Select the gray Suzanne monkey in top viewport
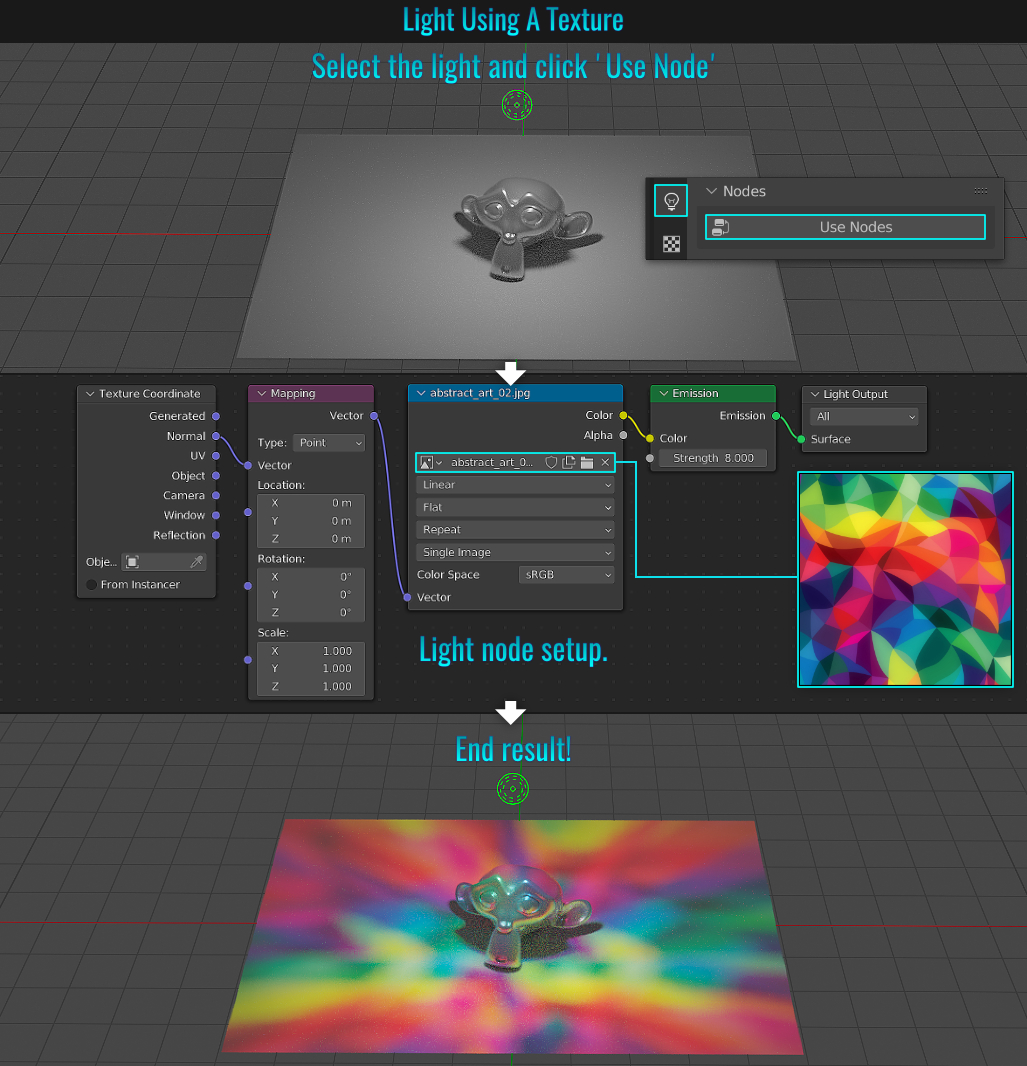 pos(522,228)
